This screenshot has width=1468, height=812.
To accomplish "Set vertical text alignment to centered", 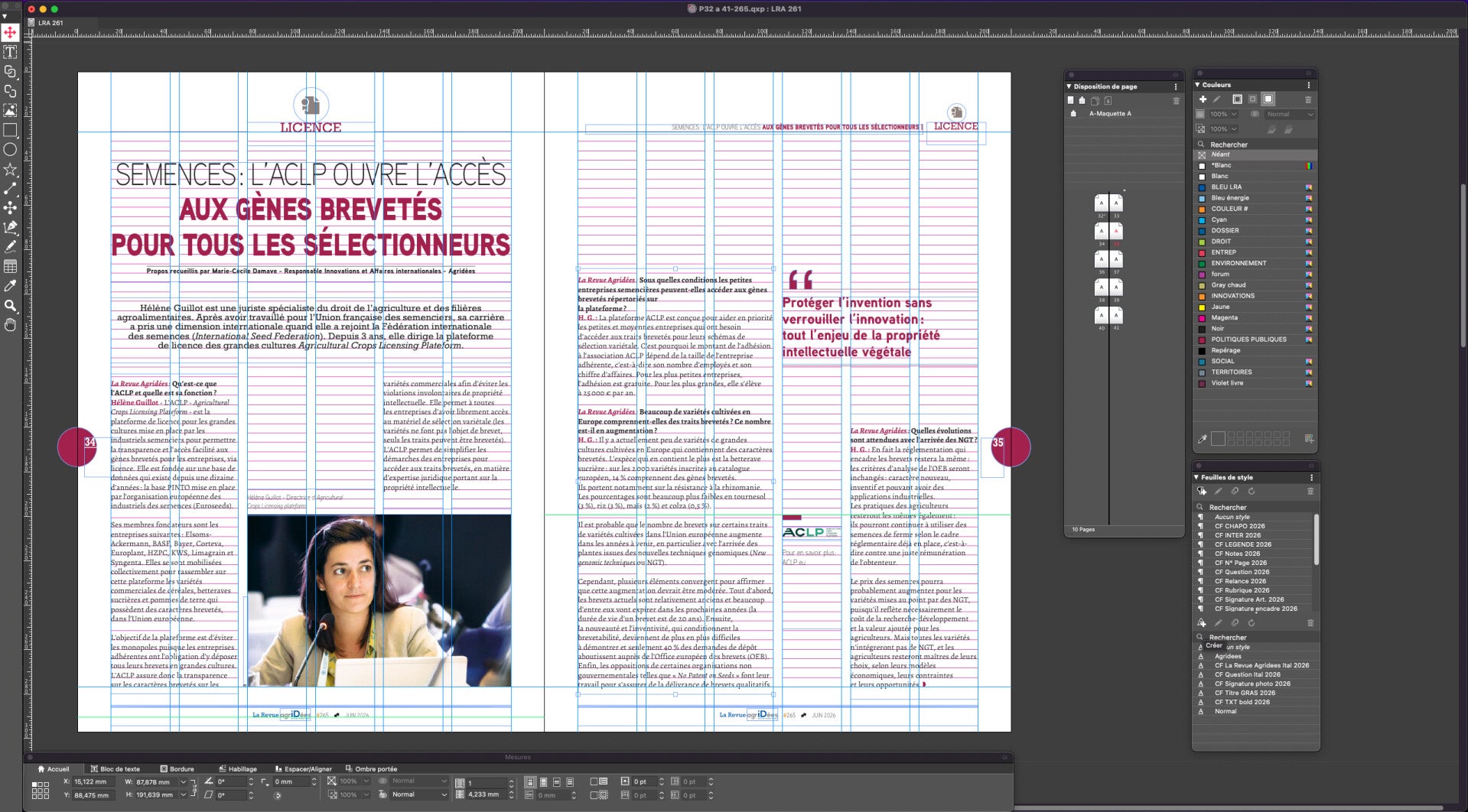I will (x=543, y=782).
